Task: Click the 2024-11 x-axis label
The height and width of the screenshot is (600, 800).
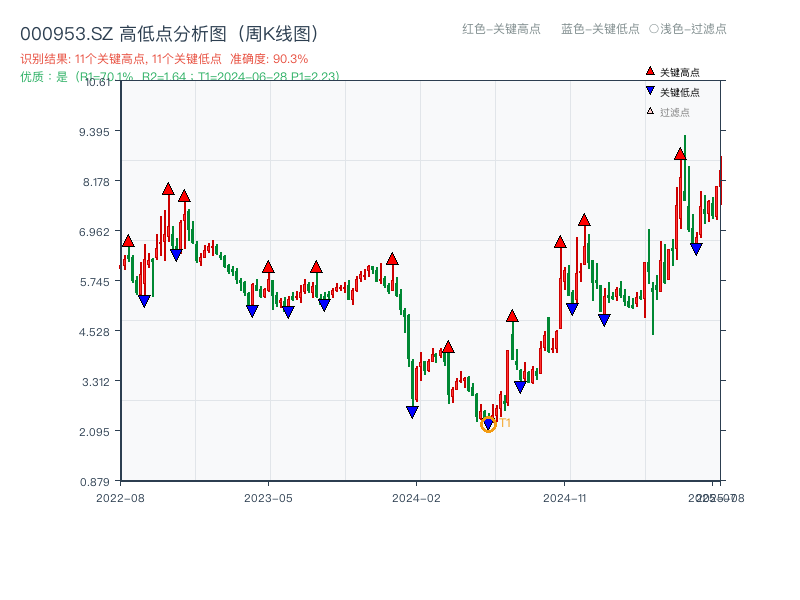Action: (x=564, y=498)
